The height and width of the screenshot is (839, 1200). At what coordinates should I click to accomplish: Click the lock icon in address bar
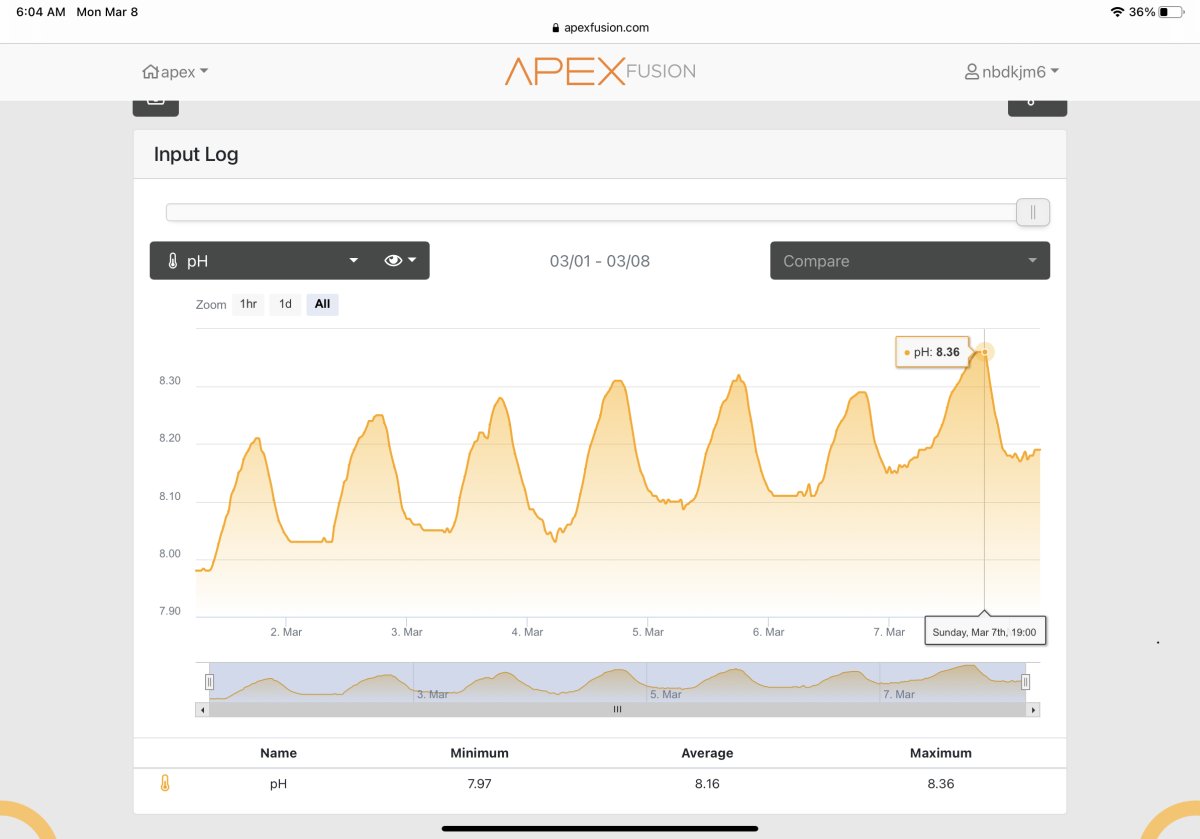tap(555, 28)
